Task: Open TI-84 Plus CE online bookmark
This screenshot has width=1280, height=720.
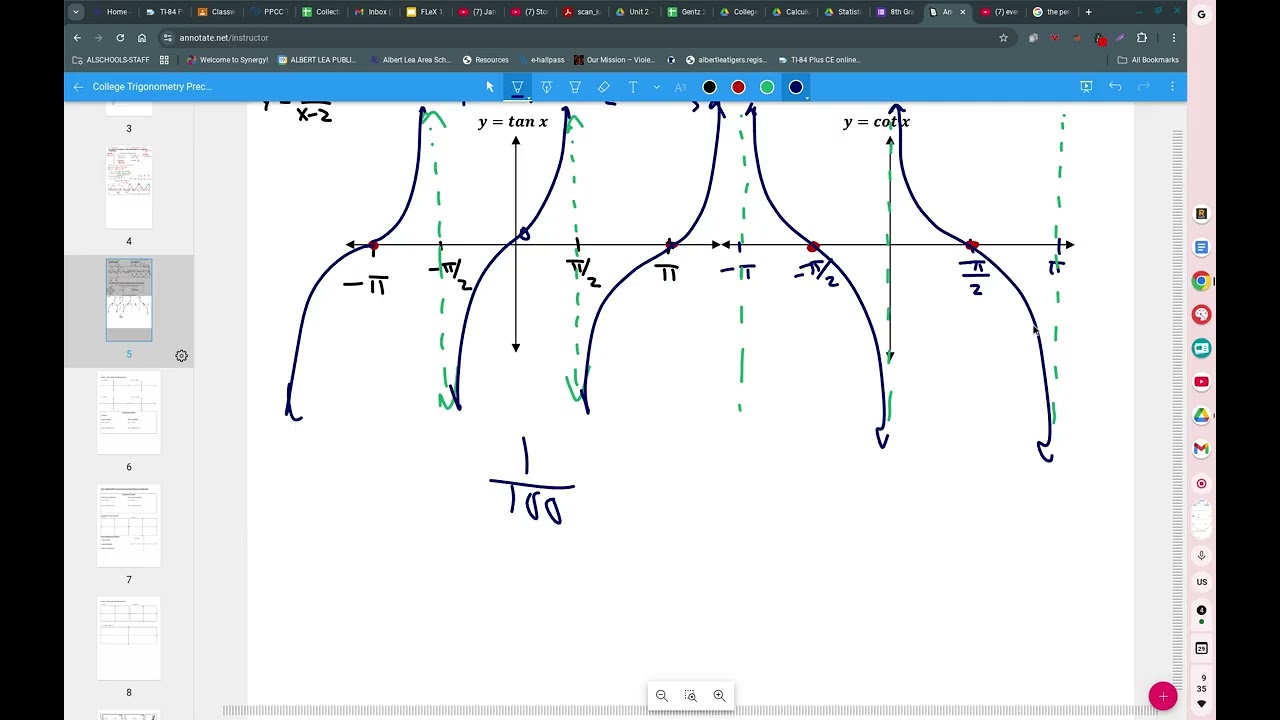Action: click(x=818, y=60)
